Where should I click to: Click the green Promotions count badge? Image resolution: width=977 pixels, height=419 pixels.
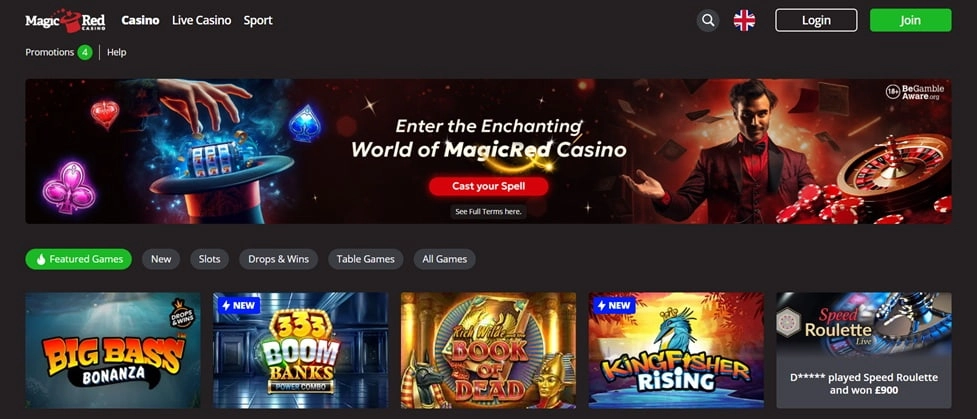[x=85, y=52]
